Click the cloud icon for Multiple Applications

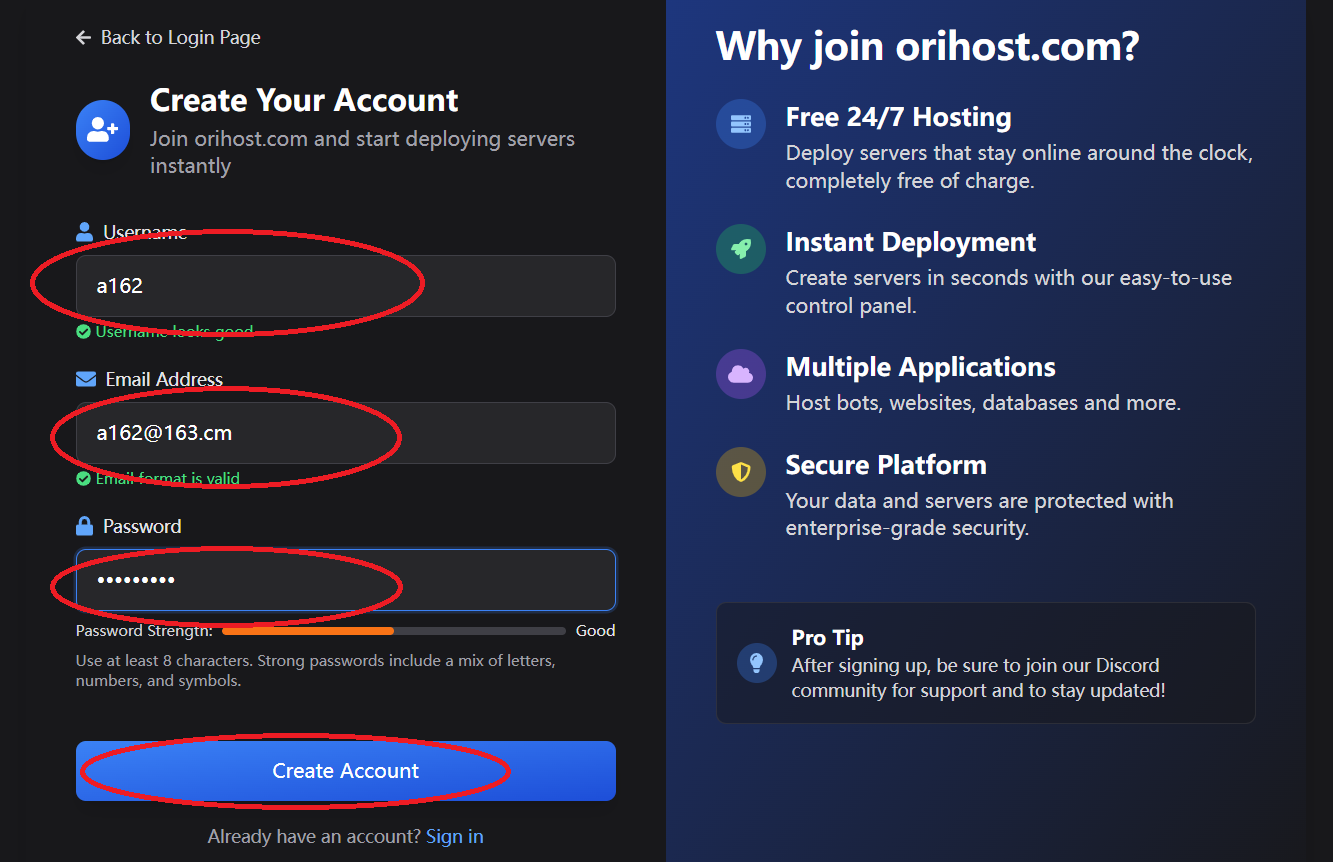741,374
